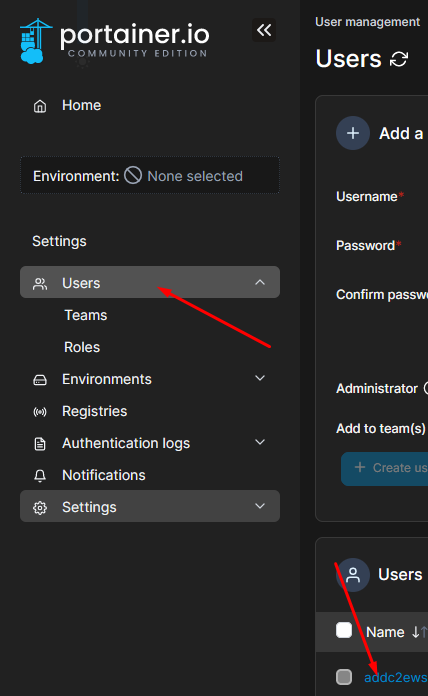Expand the Settings menu chevron
This screenshot has width=428, height=696.
tap(260, 506)
